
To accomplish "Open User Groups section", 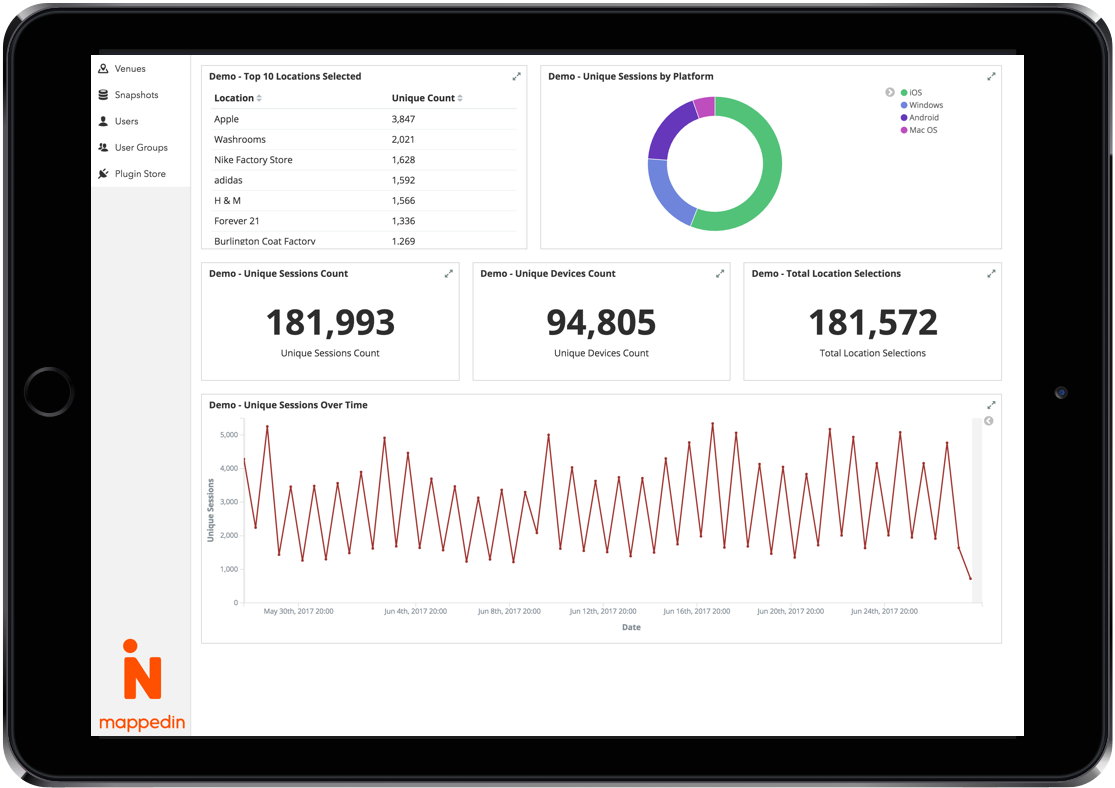I will coord(142,148).
